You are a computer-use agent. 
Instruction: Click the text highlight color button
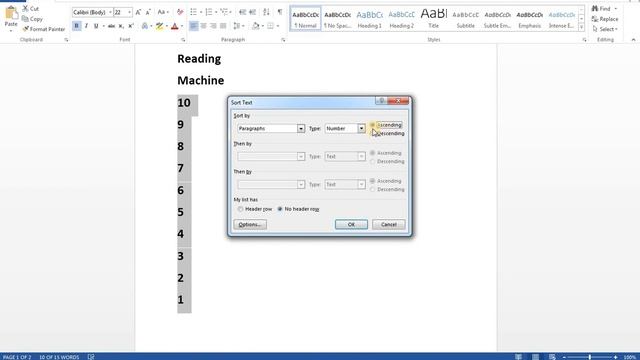click(159, 26)
